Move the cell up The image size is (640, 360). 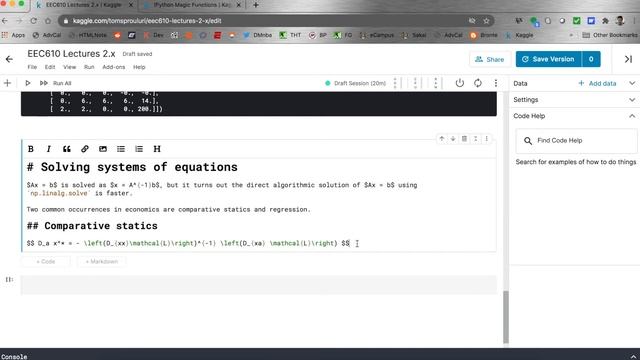pyautogui.click(x=442, y=139)
